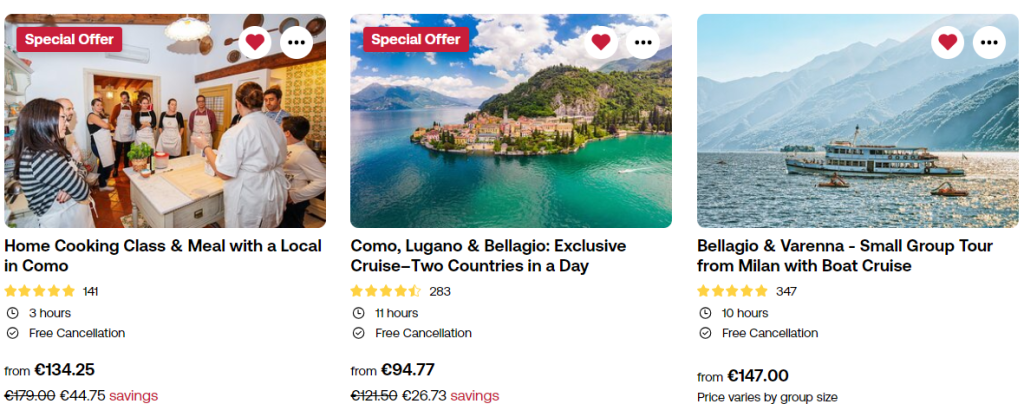Viewport: 1024px width, 417px height.
Task: Open more options on Como, Lugano cruise card
Action: tap(643, 42)
